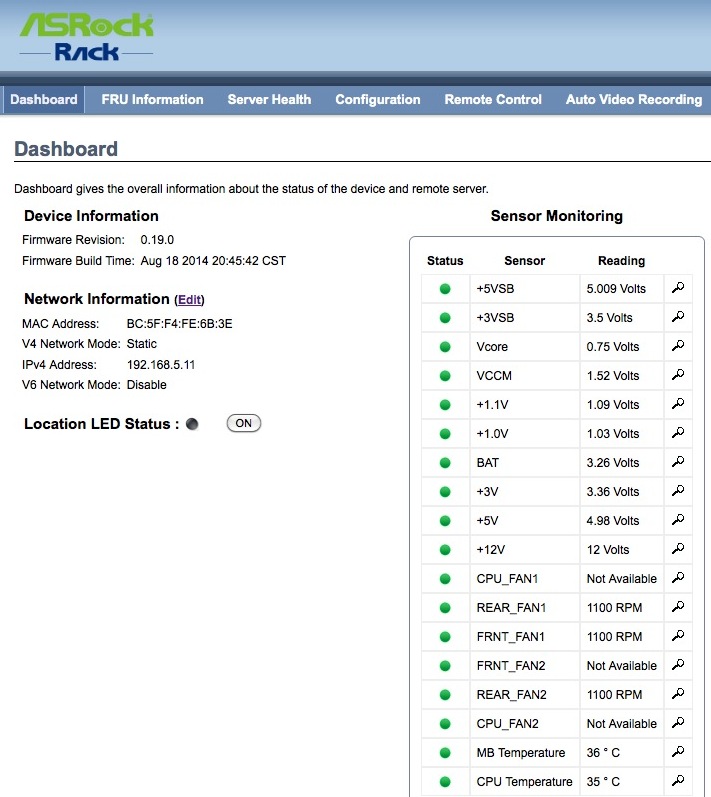Show CPU_FAN1 details with magnifier
The image size is (711, 797).
[x=678, y=577]
